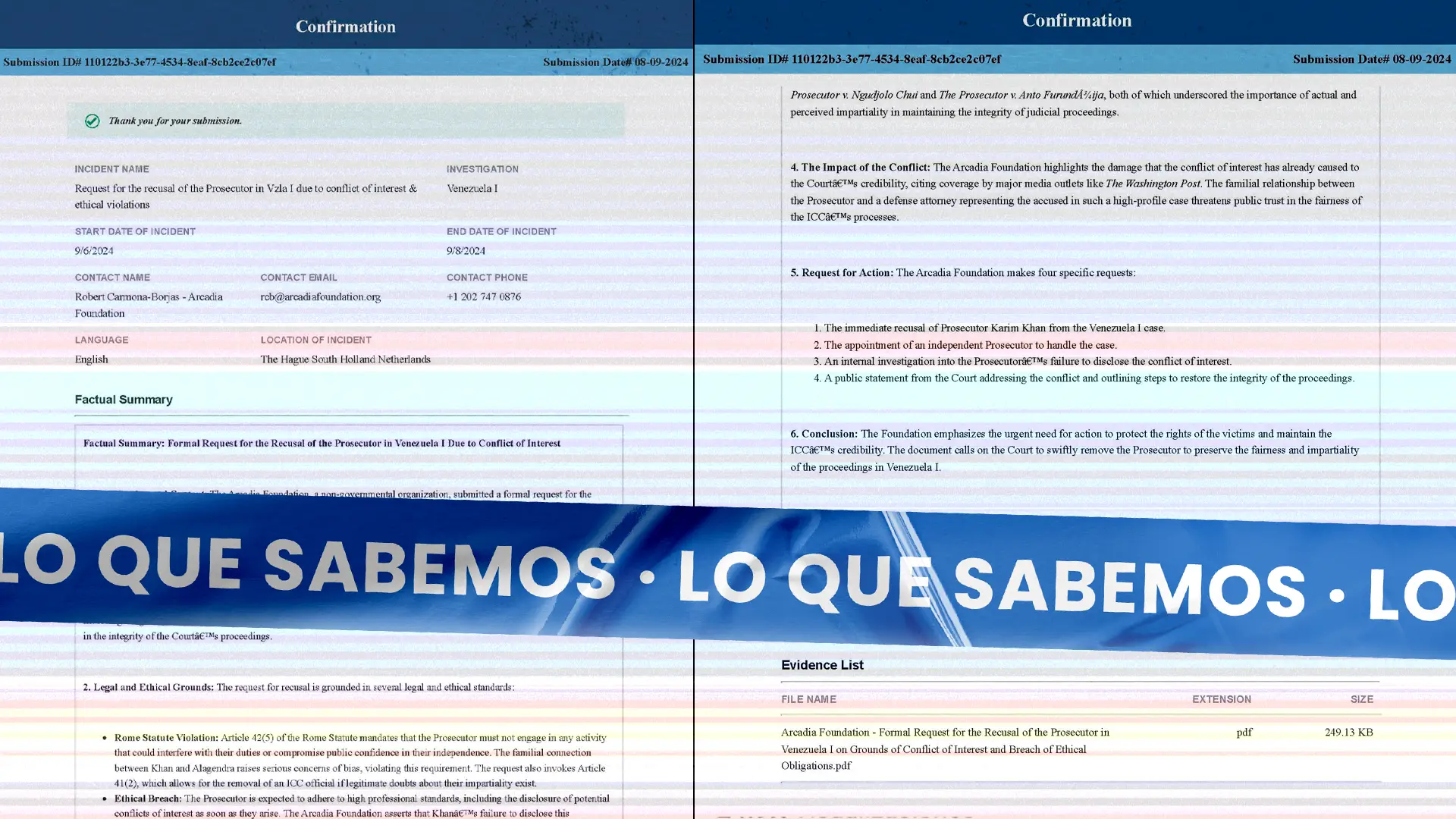Click the left Confirmation header title
This screenshot has width=1456, height=819.
pyautogui.click(x=345, y=27)
